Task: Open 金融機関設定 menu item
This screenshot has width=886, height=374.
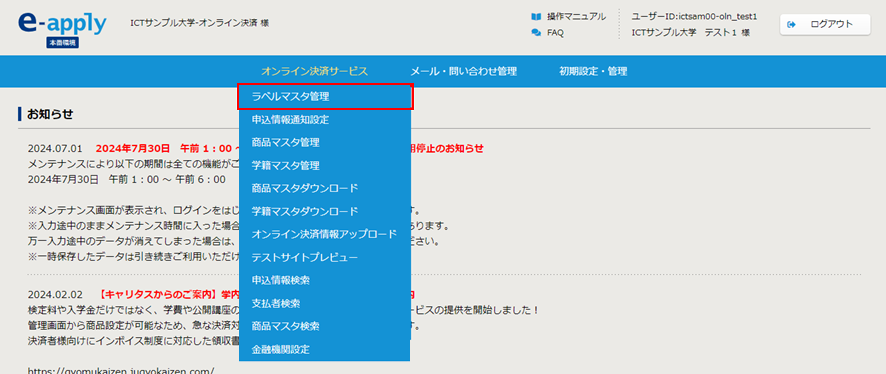Action: pos(325,349)
